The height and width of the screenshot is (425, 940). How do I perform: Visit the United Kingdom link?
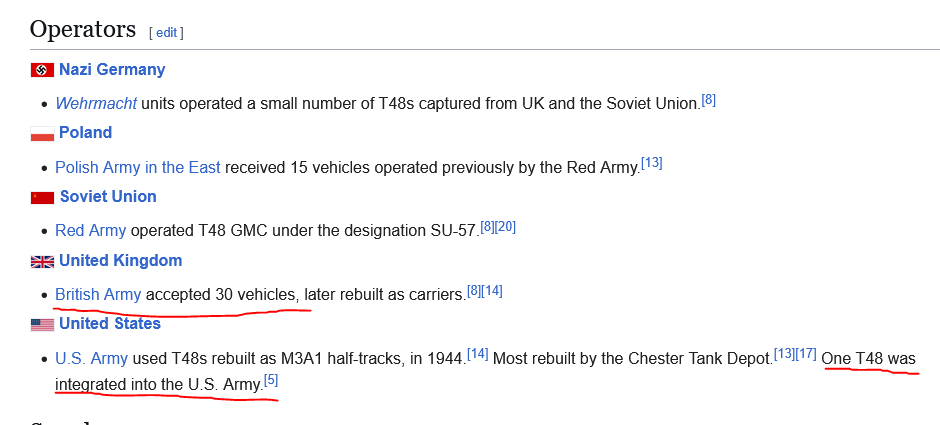(x=120, y=260)
